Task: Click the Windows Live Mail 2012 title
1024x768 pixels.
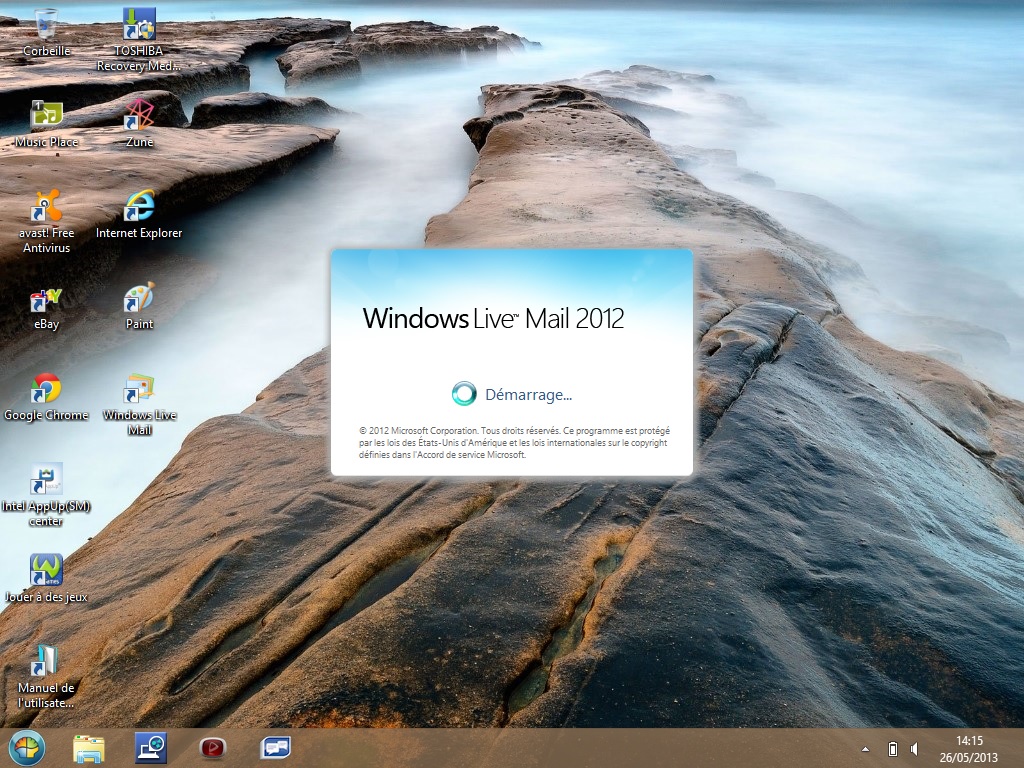Action: (x=493, y=319)
